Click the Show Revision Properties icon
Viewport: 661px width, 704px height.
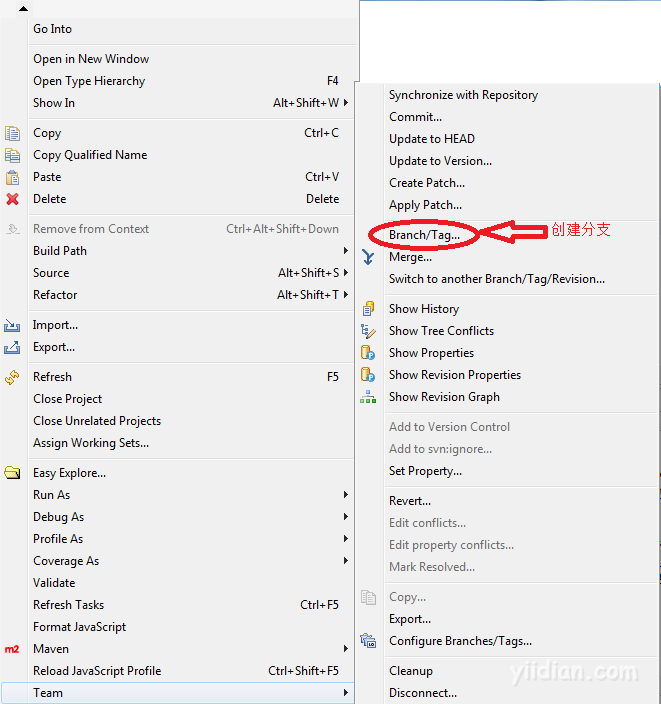[368, 375]
